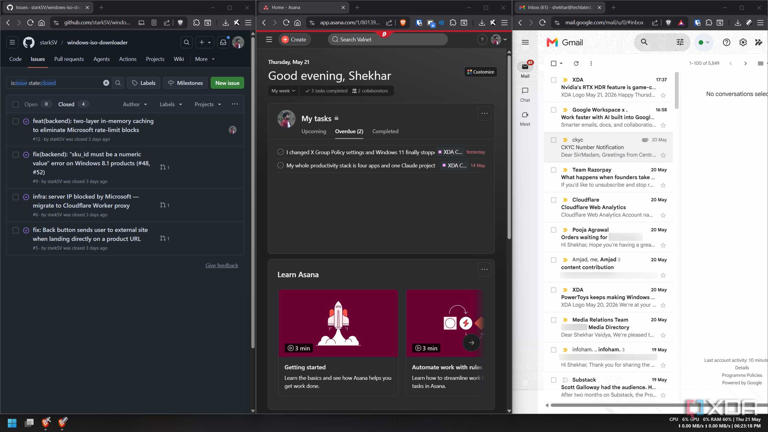Clear the GitHub issue filter query
This screenshot has width=768, height=432.
[x=106, y=83]
